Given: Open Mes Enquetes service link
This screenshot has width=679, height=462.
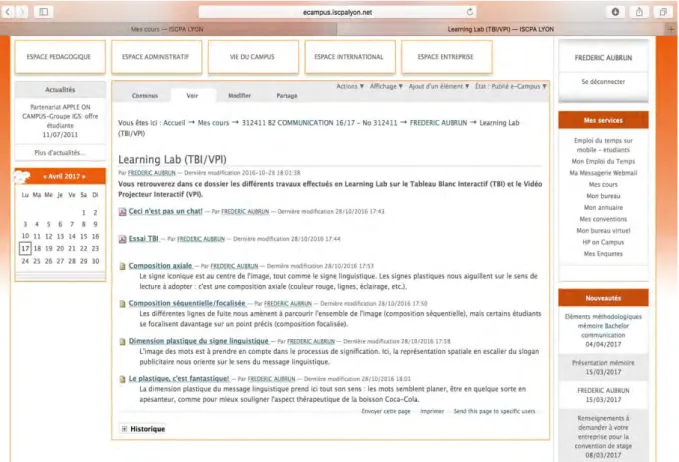Looking at the screenshot, I should tap(603, 254).
